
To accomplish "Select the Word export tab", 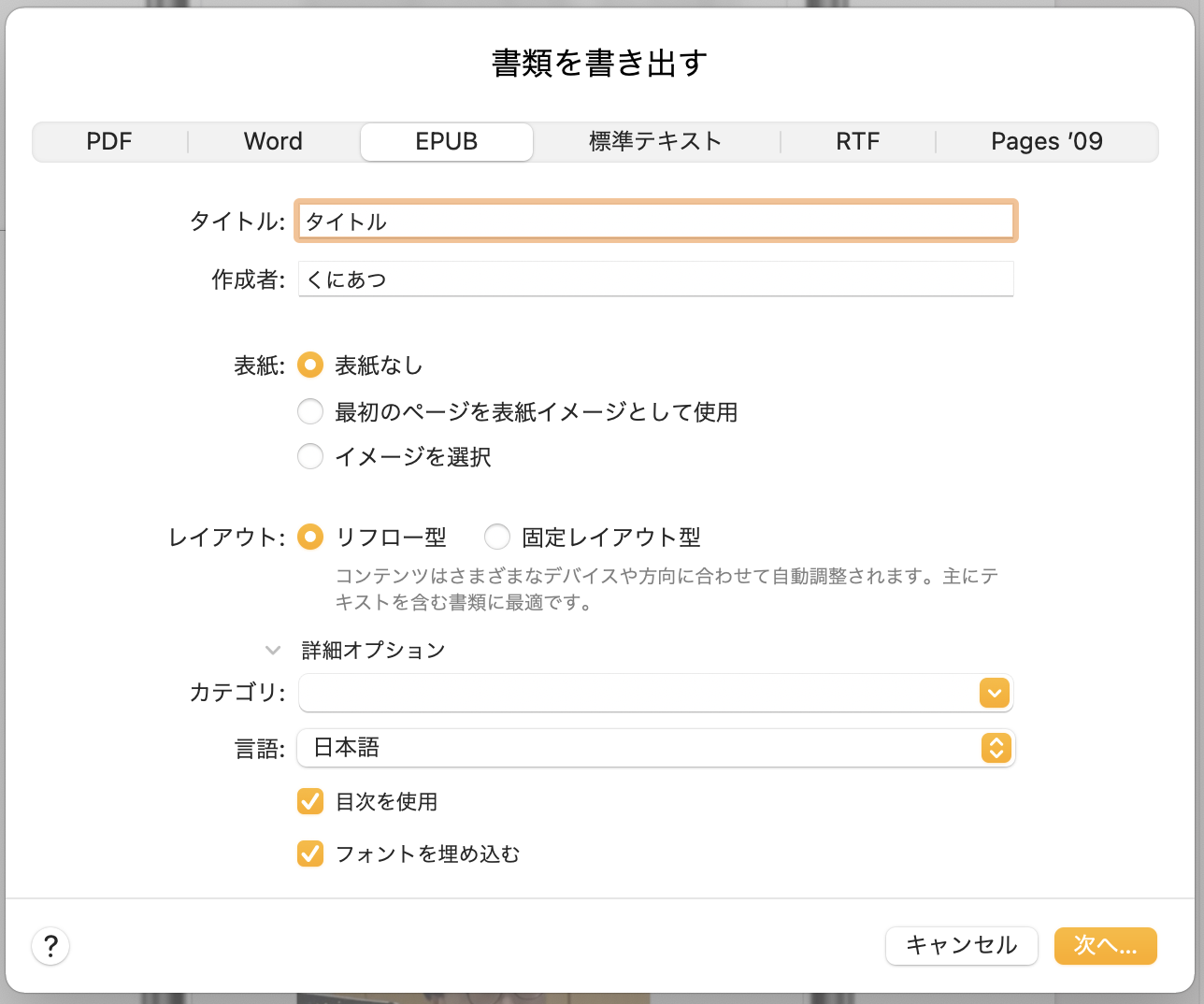I will click(272, 141).
